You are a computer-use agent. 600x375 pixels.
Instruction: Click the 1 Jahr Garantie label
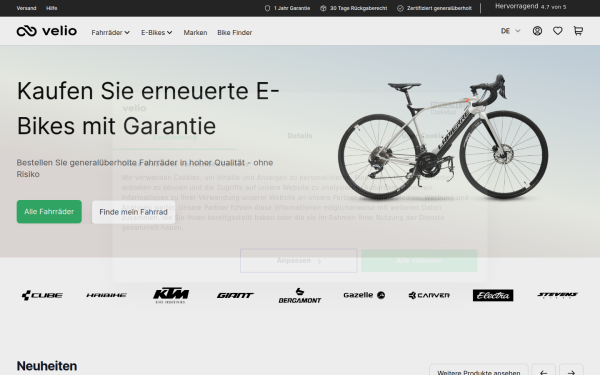(287, 8)
